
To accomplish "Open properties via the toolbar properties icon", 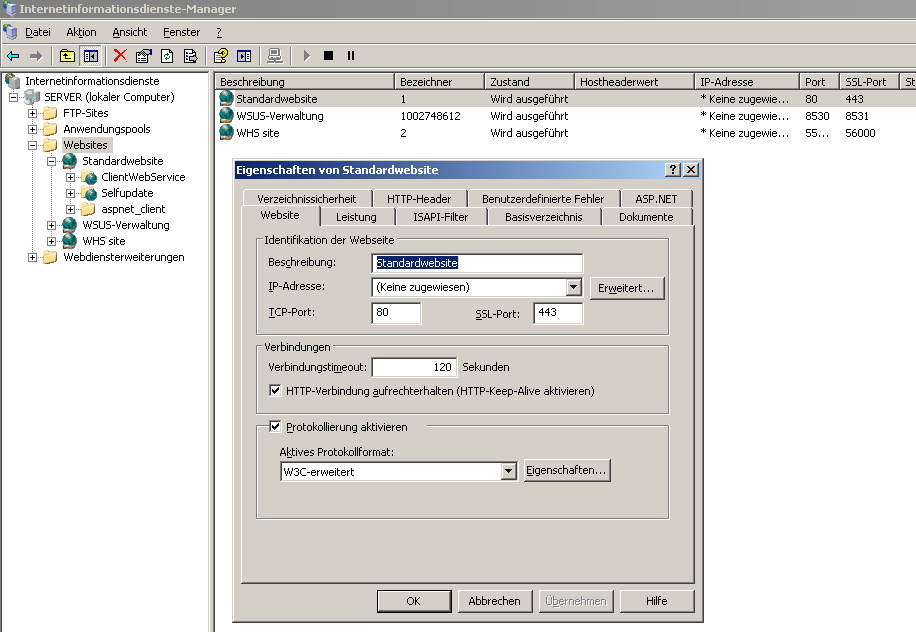I will pos(143,56).
